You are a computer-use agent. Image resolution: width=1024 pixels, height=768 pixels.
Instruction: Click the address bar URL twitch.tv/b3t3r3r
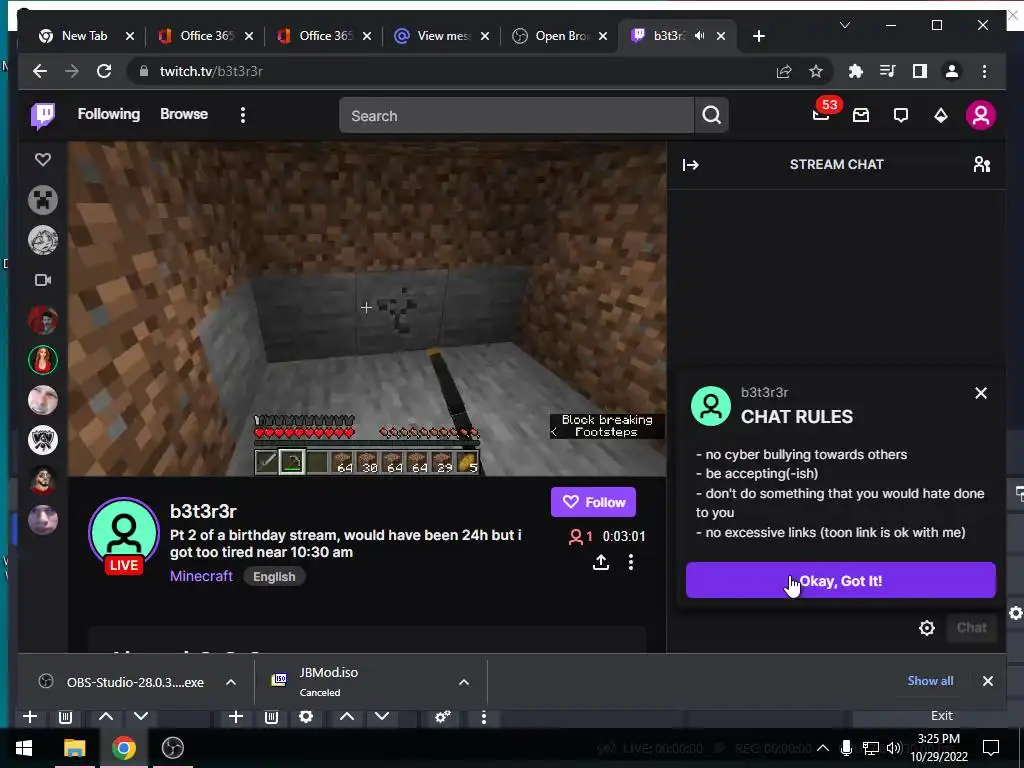click(211, 71)
